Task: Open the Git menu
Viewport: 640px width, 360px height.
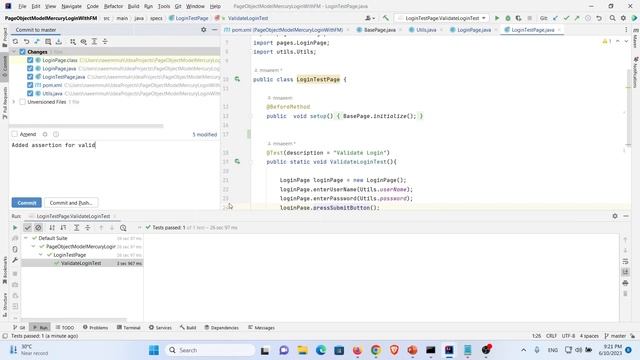Action: click(x=178, y=6)
